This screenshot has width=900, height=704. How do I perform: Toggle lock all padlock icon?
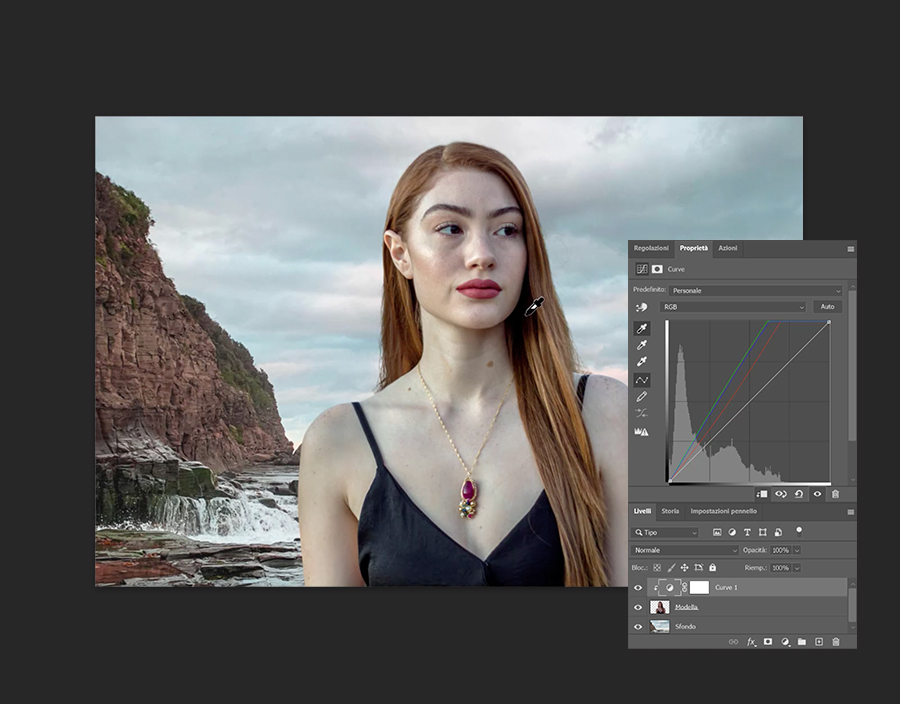click(x=712, y=567)
